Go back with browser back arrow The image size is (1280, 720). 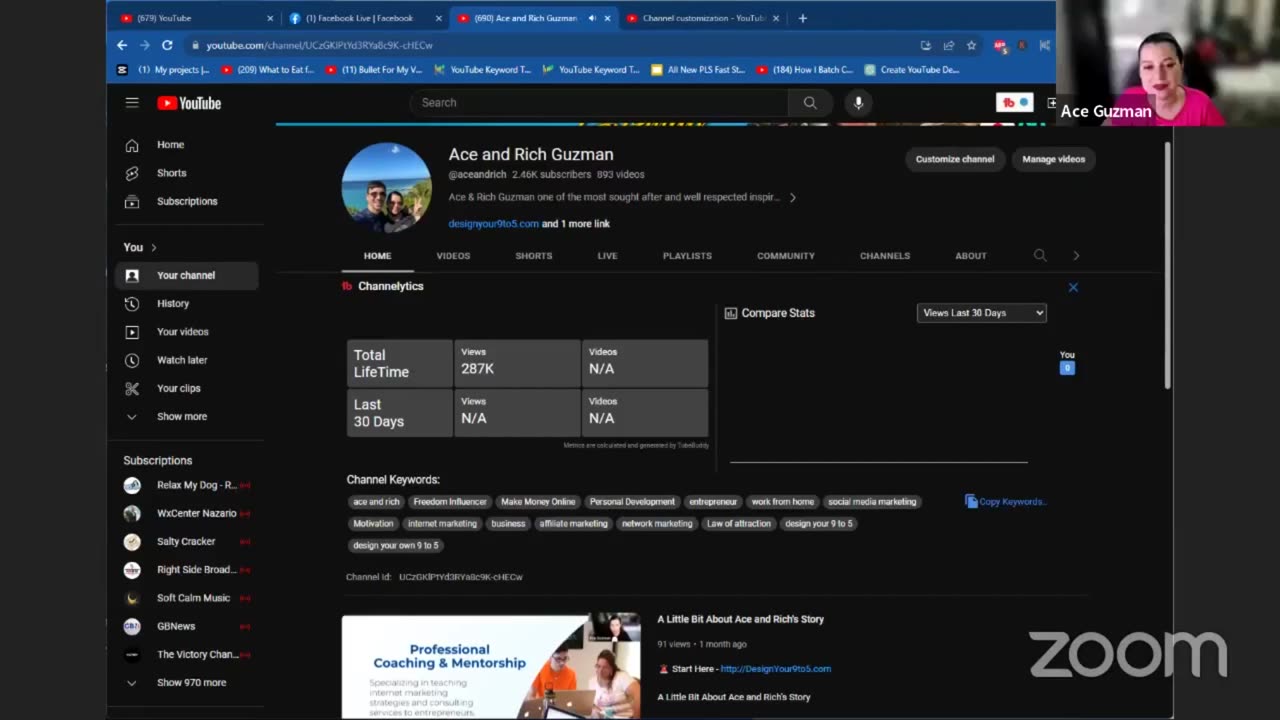coord(122,45)
